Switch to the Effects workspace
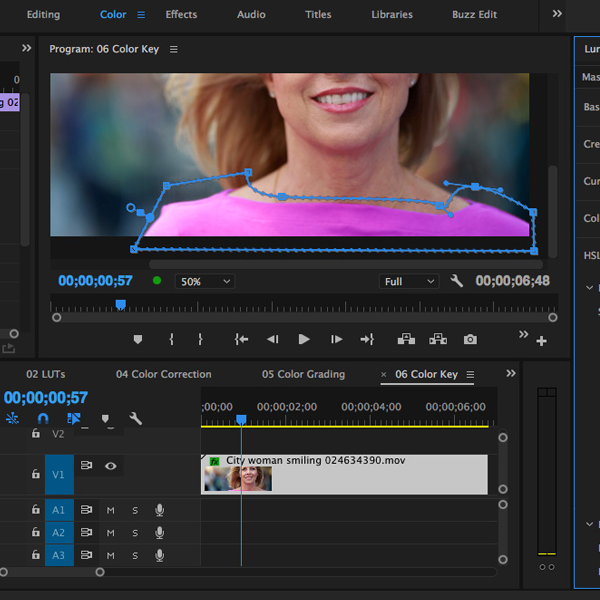600x600 pixels. (x=181, y=15)
